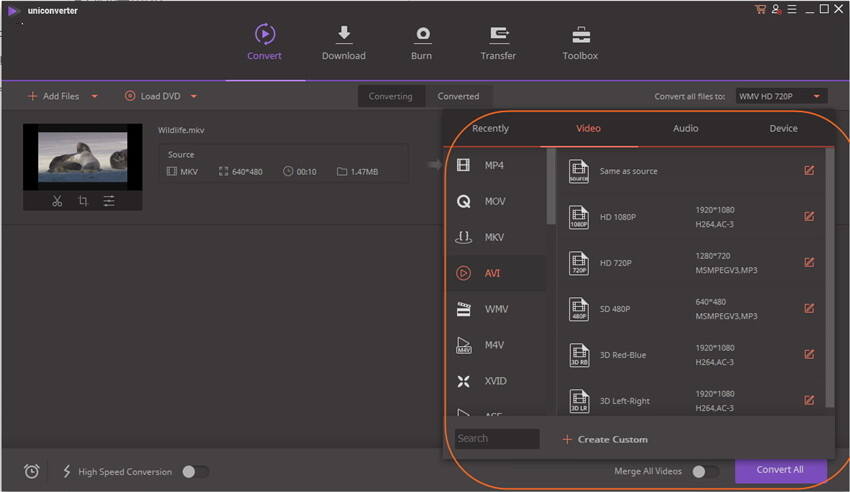Select the XVID format
Image resolution: width=850 pixels, height=492 pixels.
[495, 381]
